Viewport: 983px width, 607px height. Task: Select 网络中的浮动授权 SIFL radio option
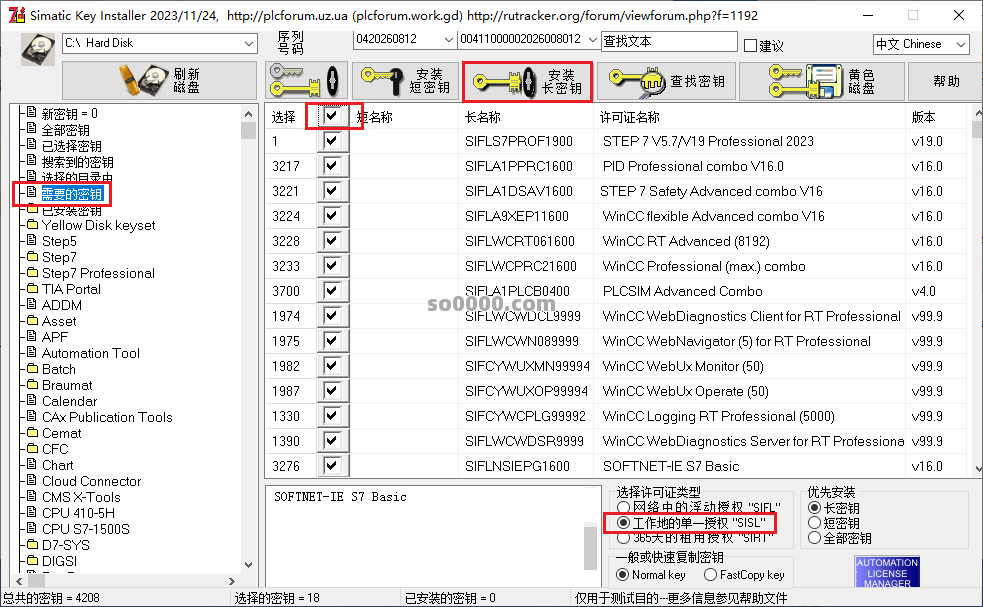pos(623,507)
